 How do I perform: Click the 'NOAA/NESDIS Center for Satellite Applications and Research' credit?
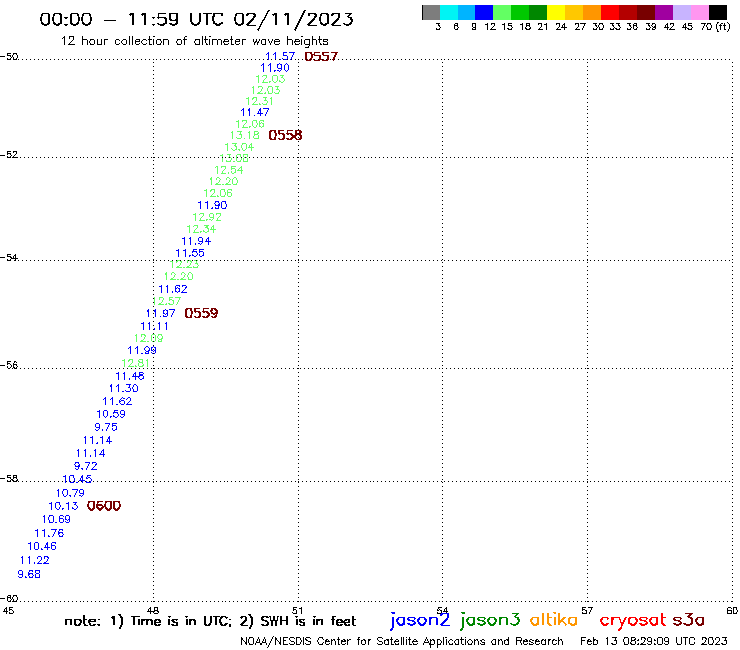[x=402, y=641]
